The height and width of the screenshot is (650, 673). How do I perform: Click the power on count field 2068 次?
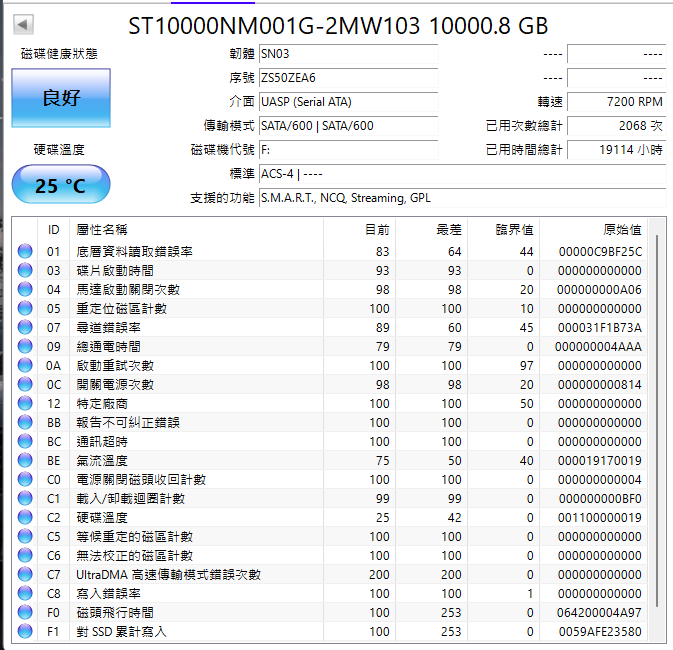(617, 126)
